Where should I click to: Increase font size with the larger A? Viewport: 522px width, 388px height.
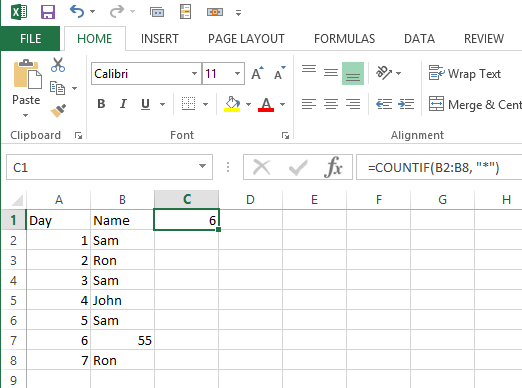258,73
